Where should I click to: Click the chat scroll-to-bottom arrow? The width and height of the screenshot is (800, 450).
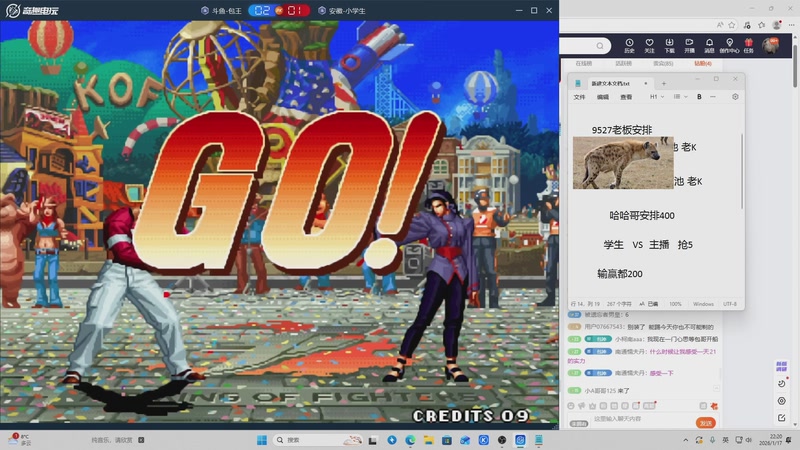(717, 389)
